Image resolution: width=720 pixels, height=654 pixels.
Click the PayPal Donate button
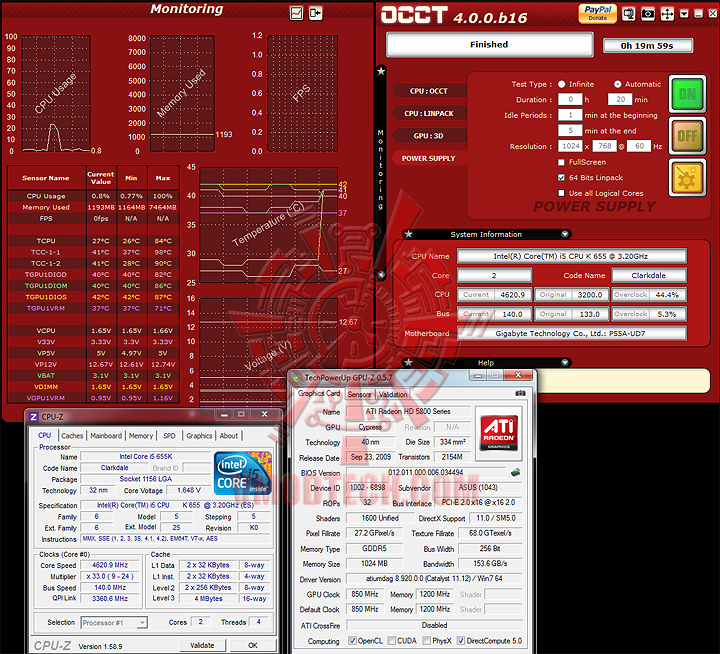tap(597, 13)
